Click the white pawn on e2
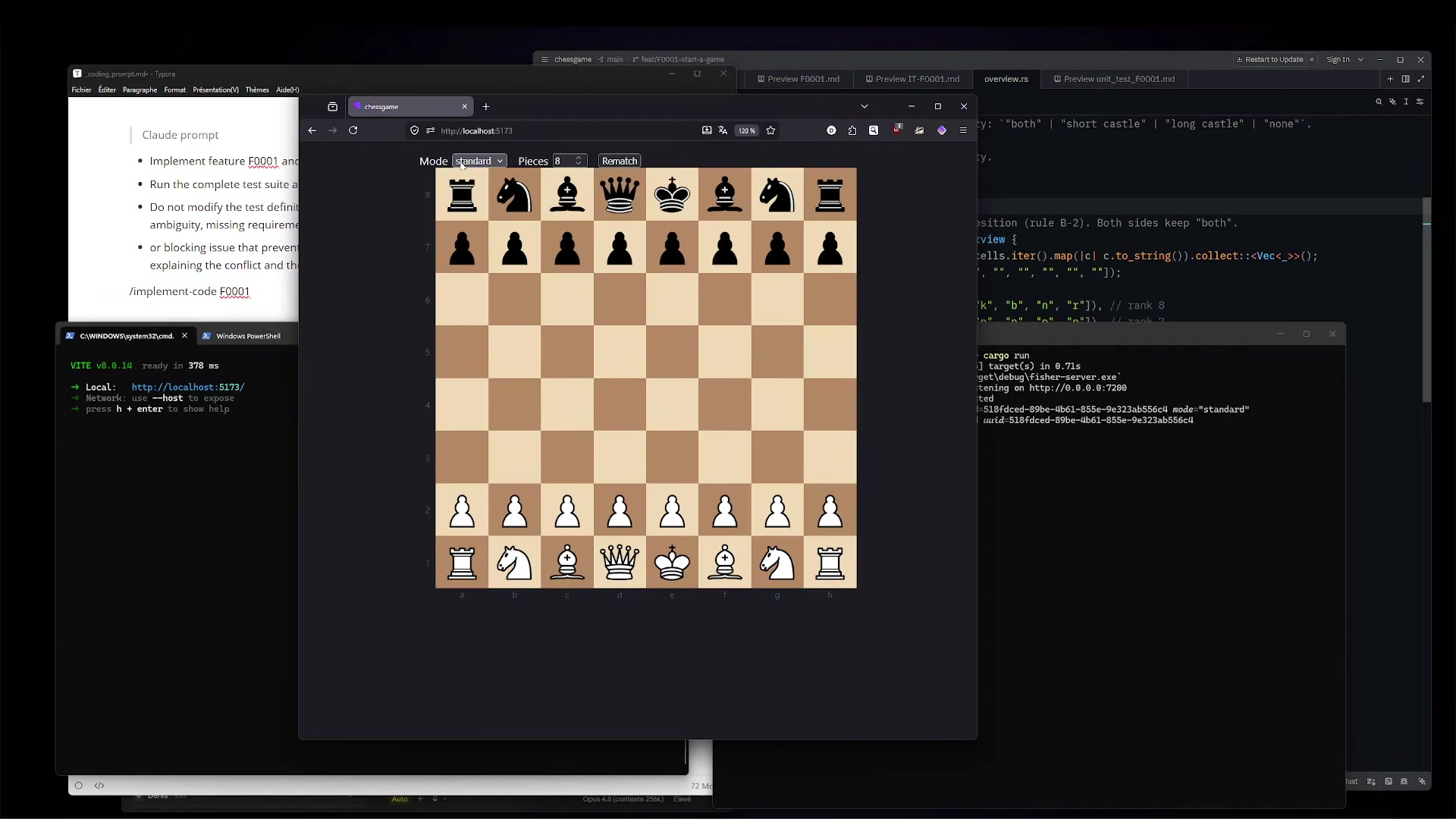1456x819 pixels. tap(672, 510)
